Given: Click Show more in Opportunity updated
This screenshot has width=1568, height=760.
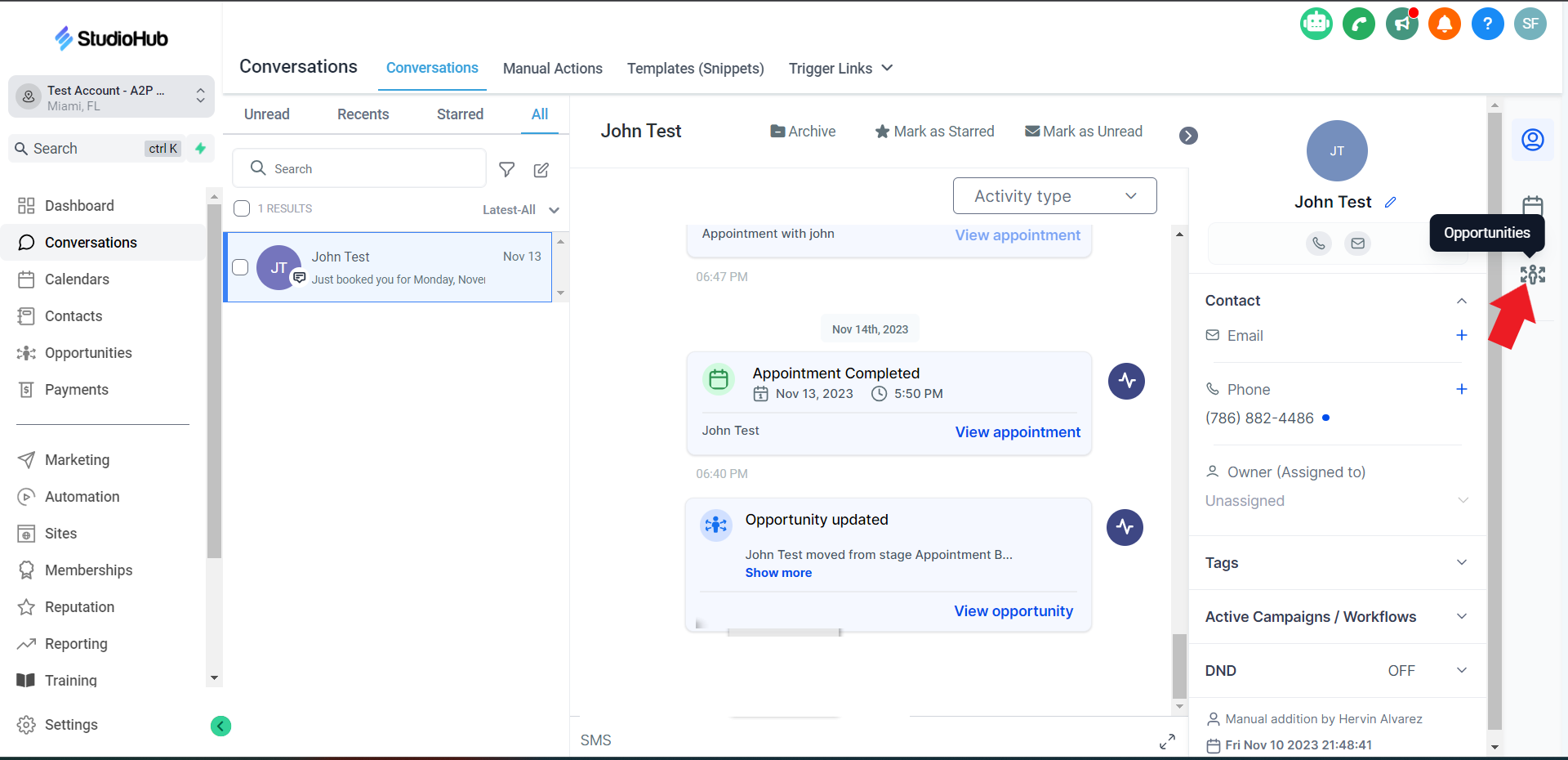Looking at the screenshot, I should (778, 573).
